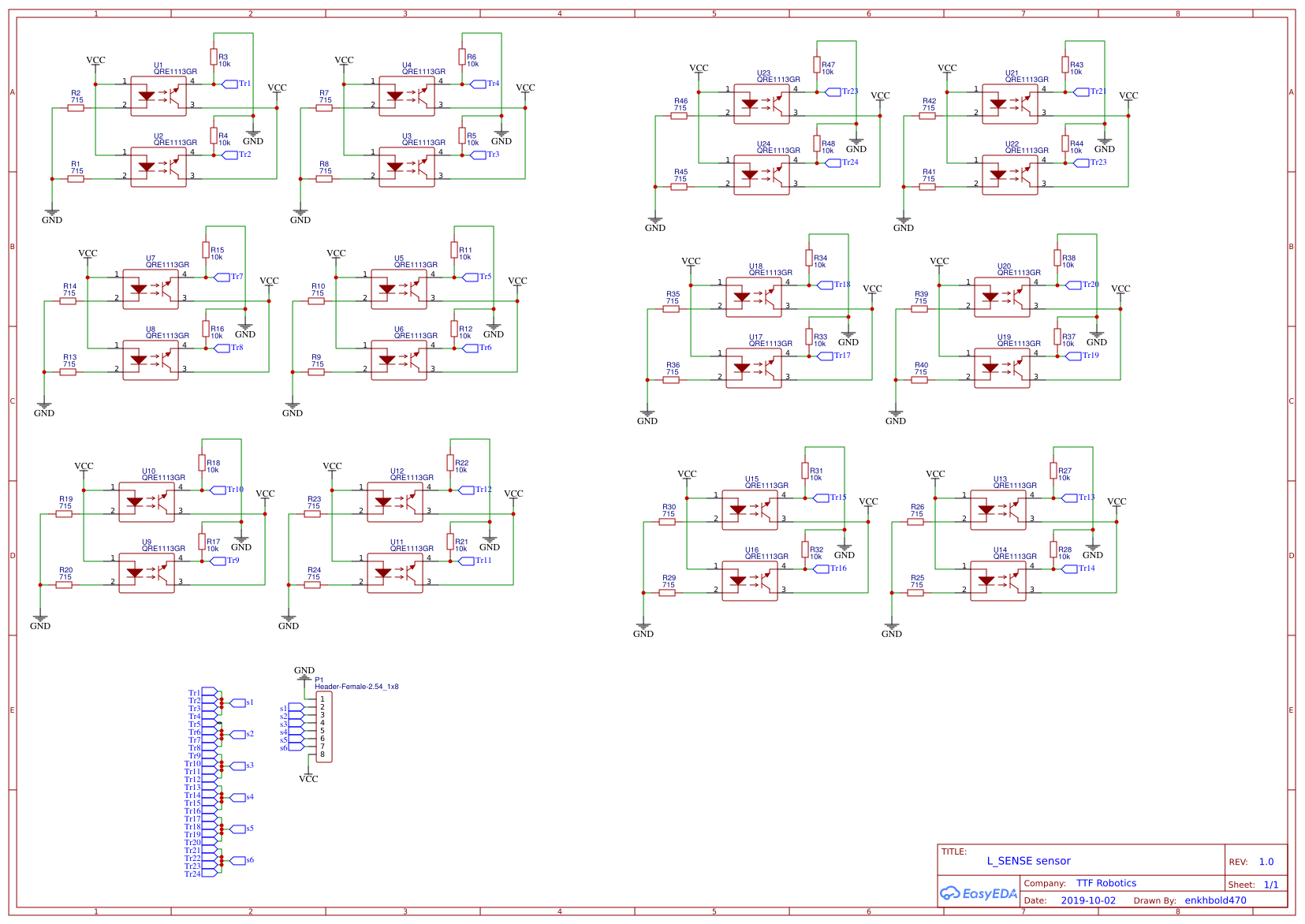1305x924 pixels.
Task: Click the Tr1 net label in the netlist column
Action: (195, 693)
